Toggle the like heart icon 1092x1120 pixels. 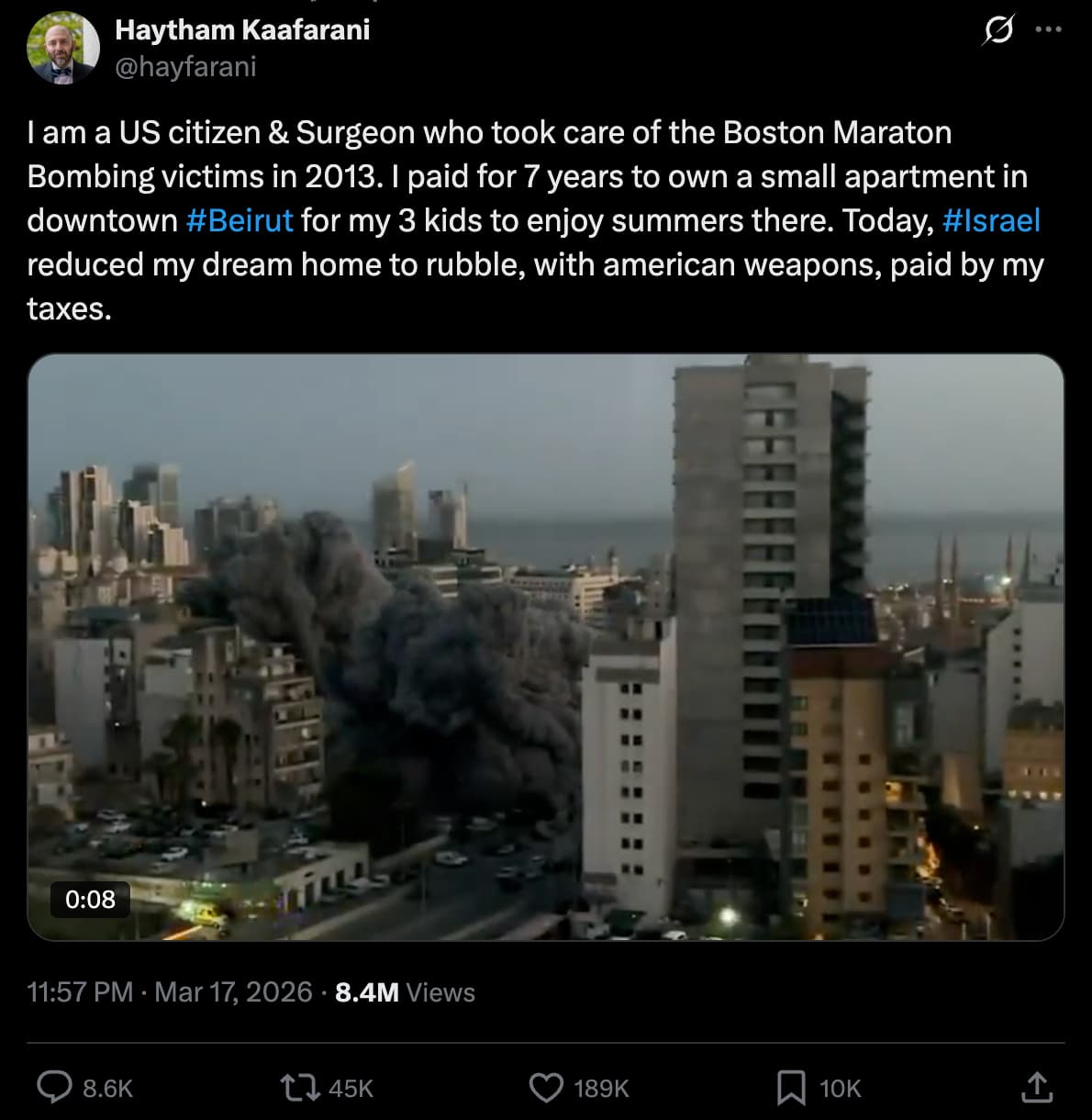coord(547,1088)
